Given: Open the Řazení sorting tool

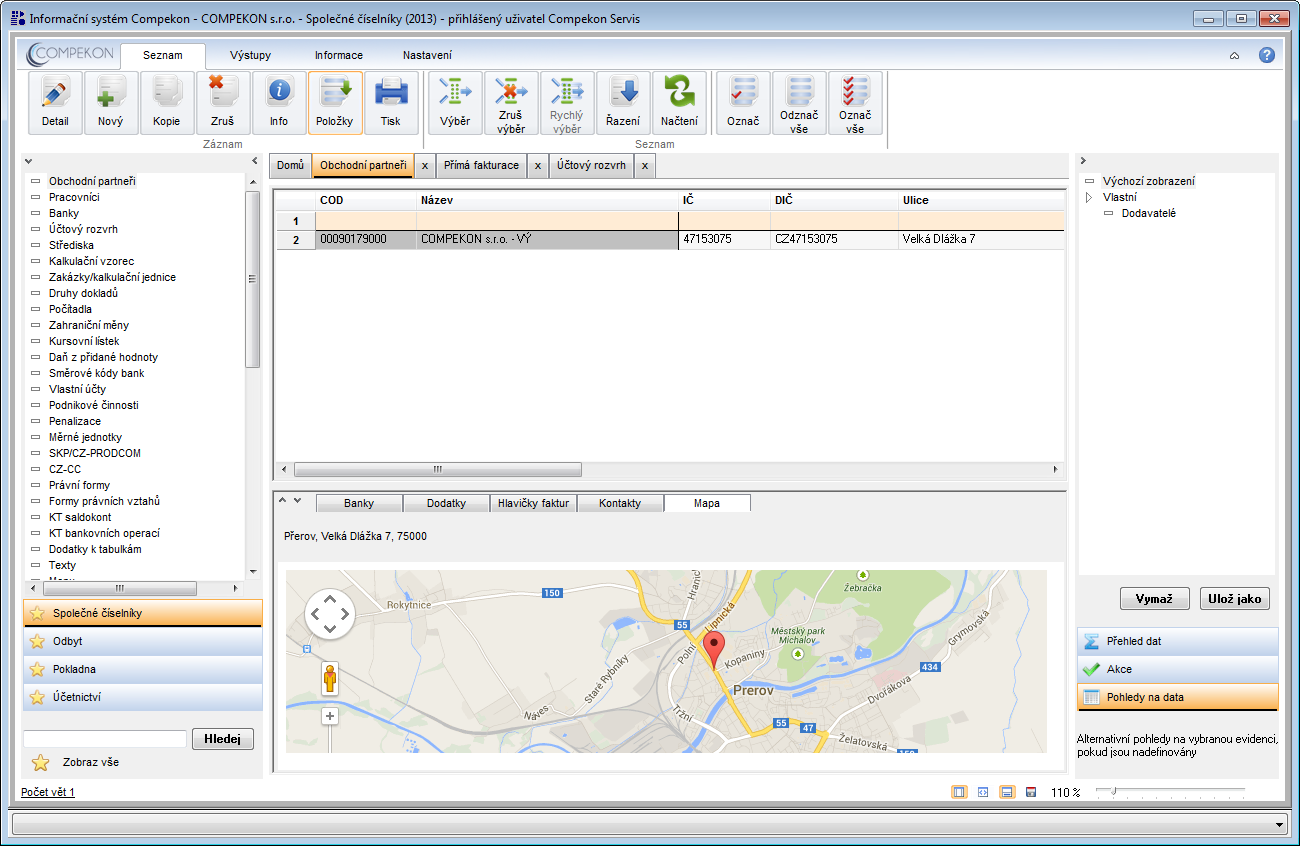Looking at the screenshot, I should [x=623, y=102].
